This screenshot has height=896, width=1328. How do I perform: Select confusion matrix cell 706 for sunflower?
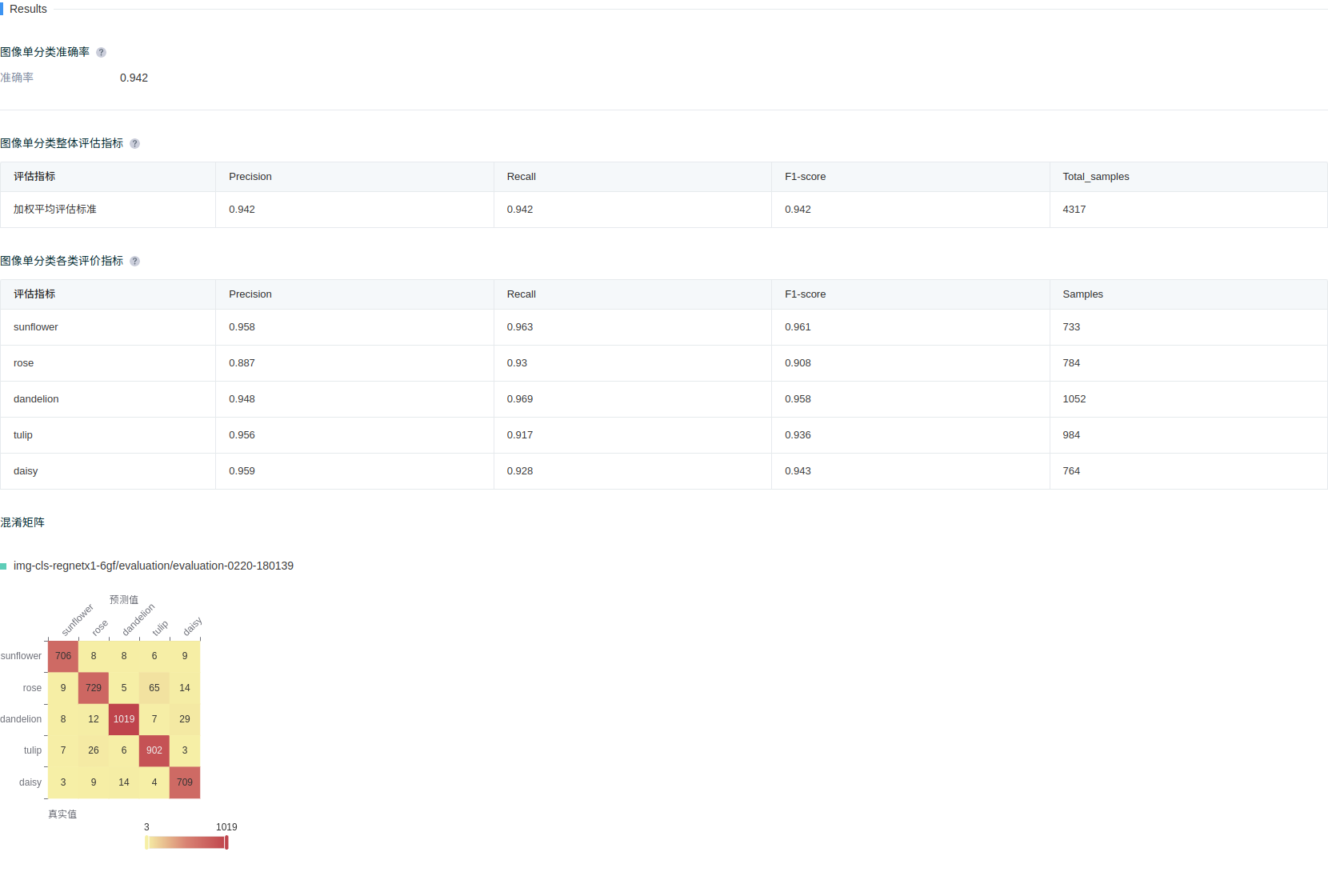[x=63, y=656]
